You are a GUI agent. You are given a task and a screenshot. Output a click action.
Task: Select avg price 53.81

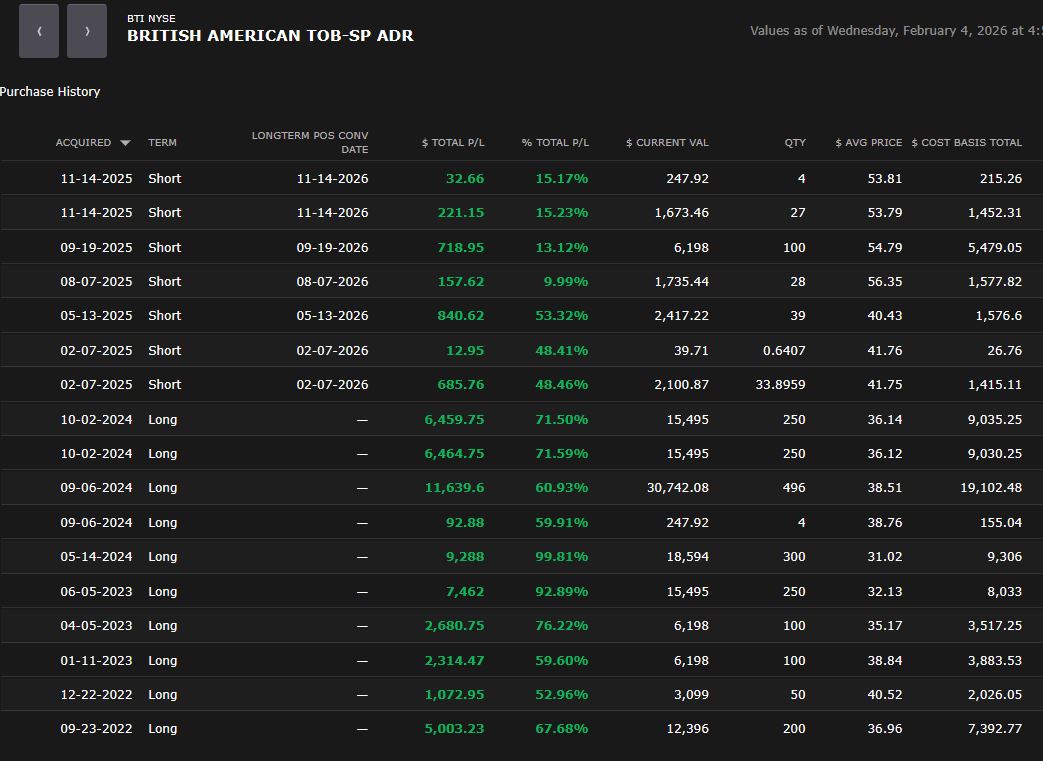tap(885, 178)
